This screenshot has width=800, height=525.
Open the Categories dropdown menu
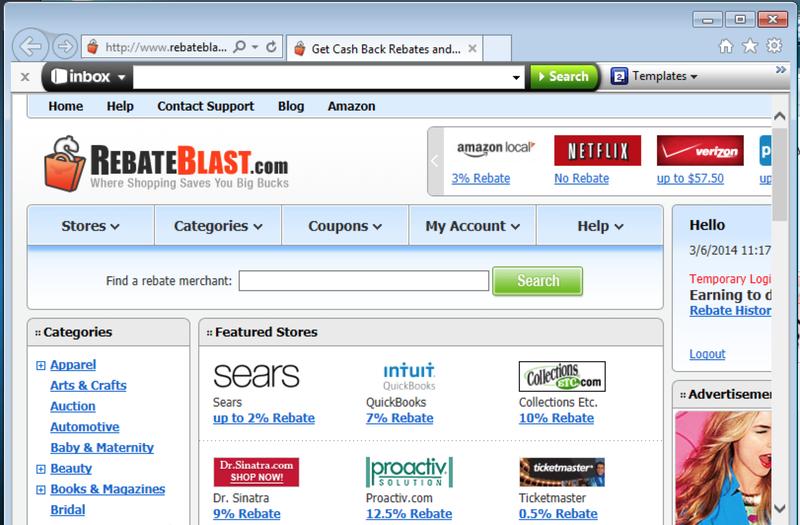coord(218,226)
